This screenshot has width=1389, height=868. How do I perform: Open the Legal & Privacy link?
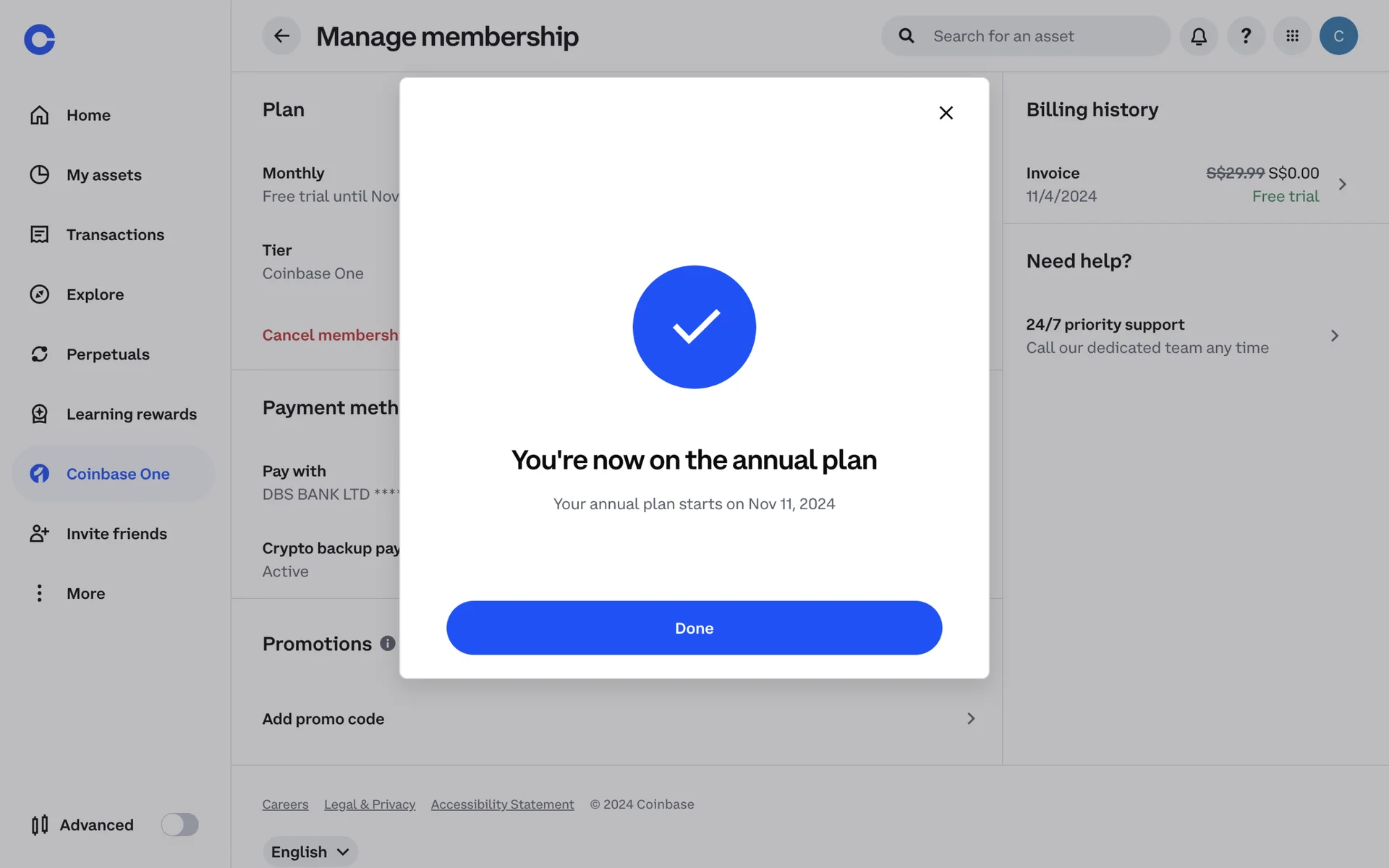tap(370, 804)
